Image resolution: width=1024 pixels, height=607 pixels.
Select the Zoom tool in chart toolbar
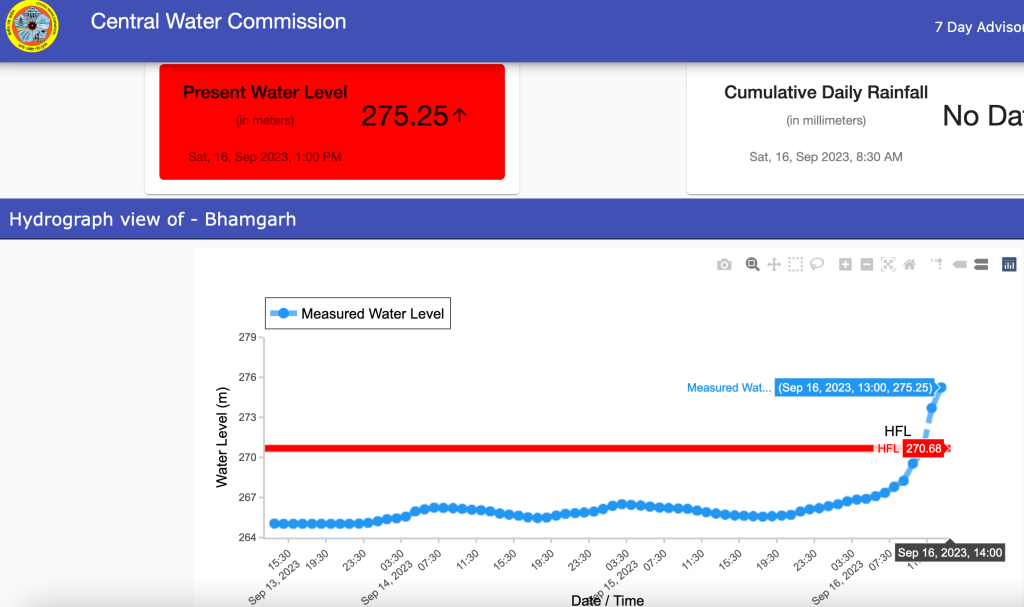pos(753,265)
